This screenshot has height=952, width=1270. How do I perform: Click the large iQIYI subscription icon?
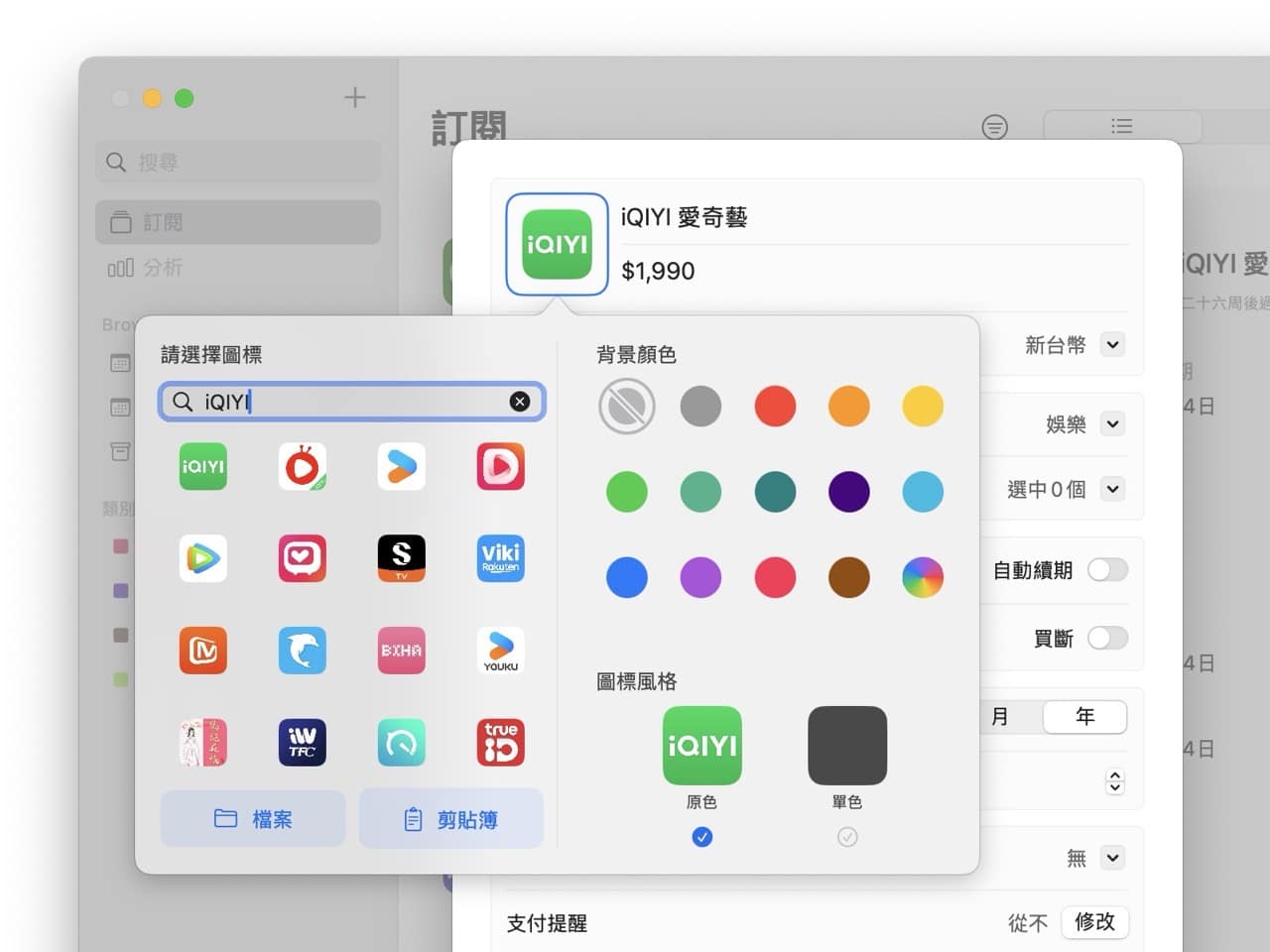pyautogui.click(x=557, y=244)
